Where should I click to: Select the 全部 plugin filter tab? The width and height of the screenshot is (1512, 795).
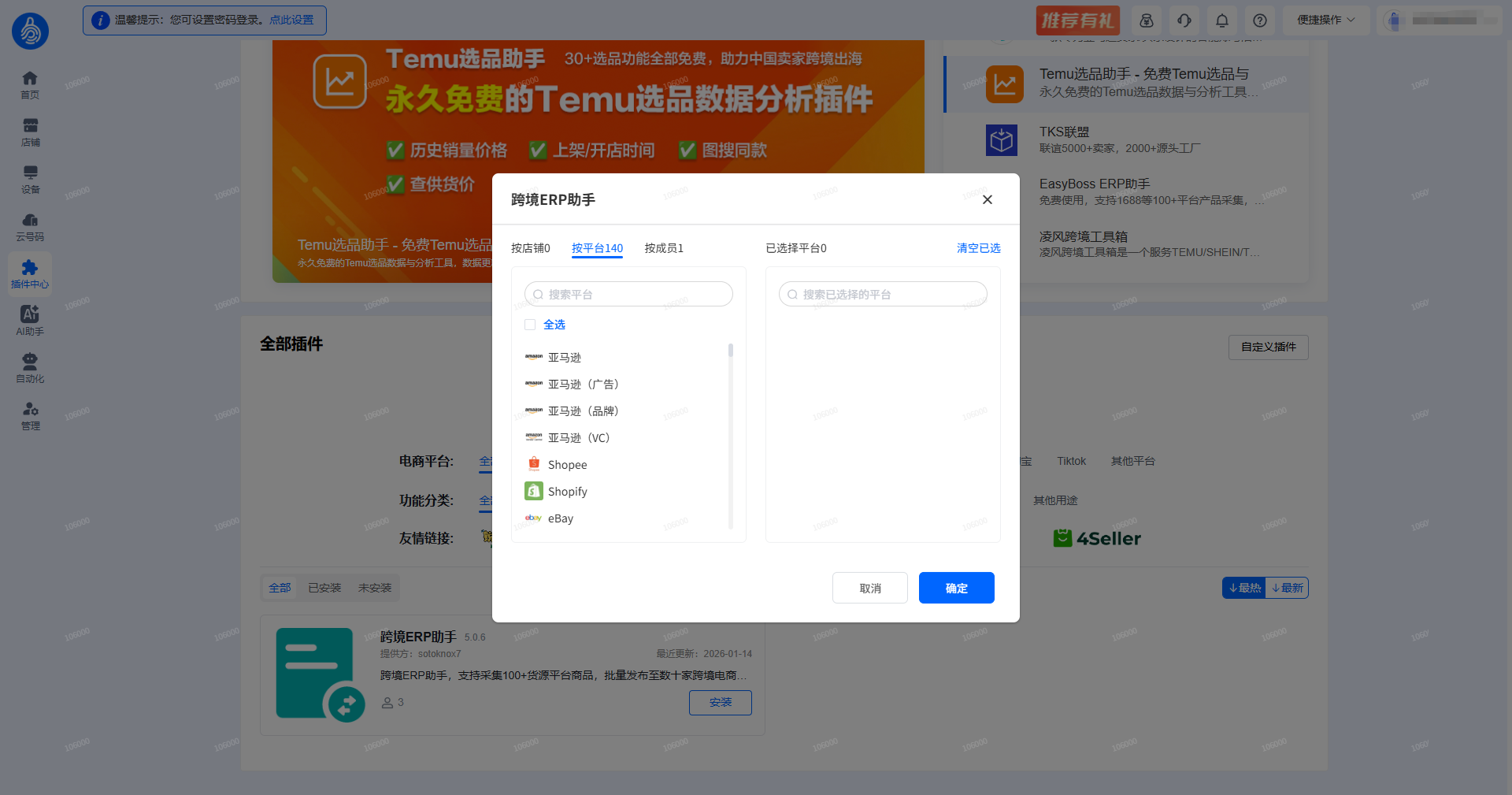[280, 588]
